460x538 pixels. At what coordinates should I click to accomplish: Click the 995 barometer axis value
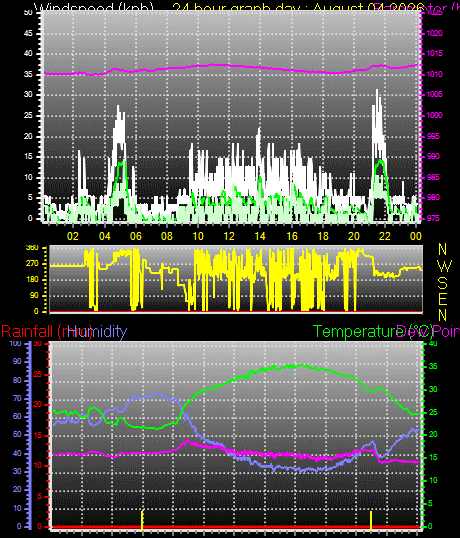point(433,136)
